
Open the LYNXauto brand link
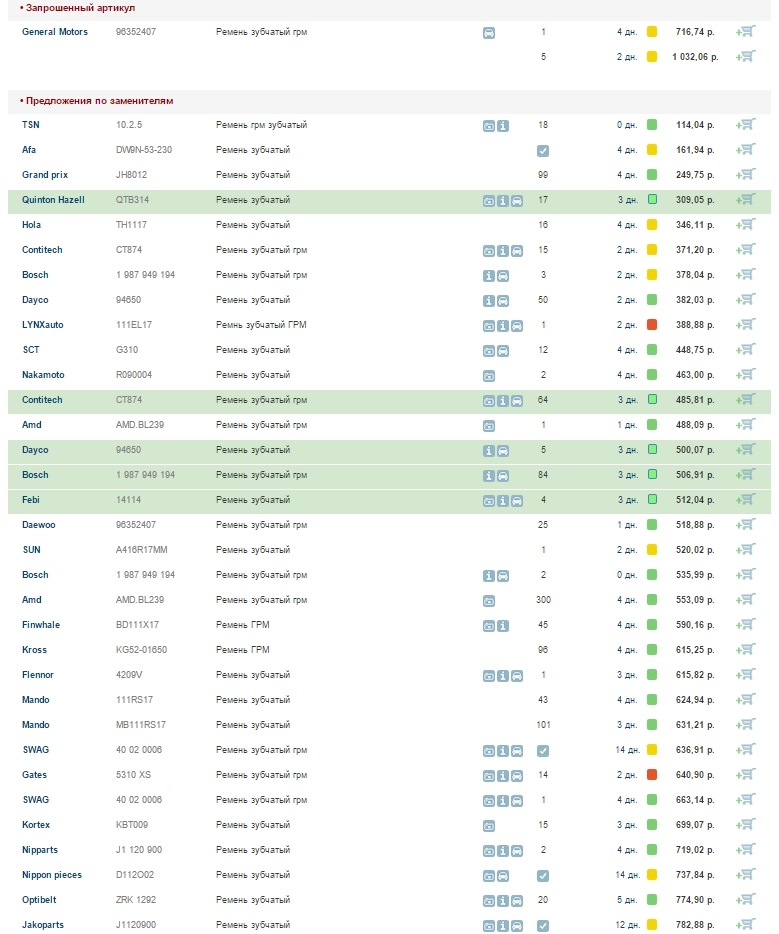(42, 325)
